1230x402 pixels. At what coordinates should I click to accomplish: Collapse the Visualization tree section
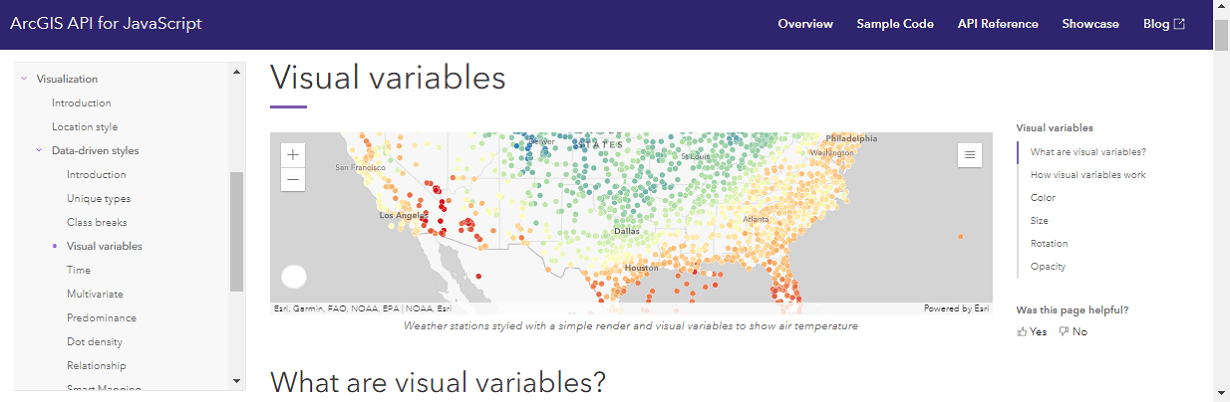tap(24, 79)
